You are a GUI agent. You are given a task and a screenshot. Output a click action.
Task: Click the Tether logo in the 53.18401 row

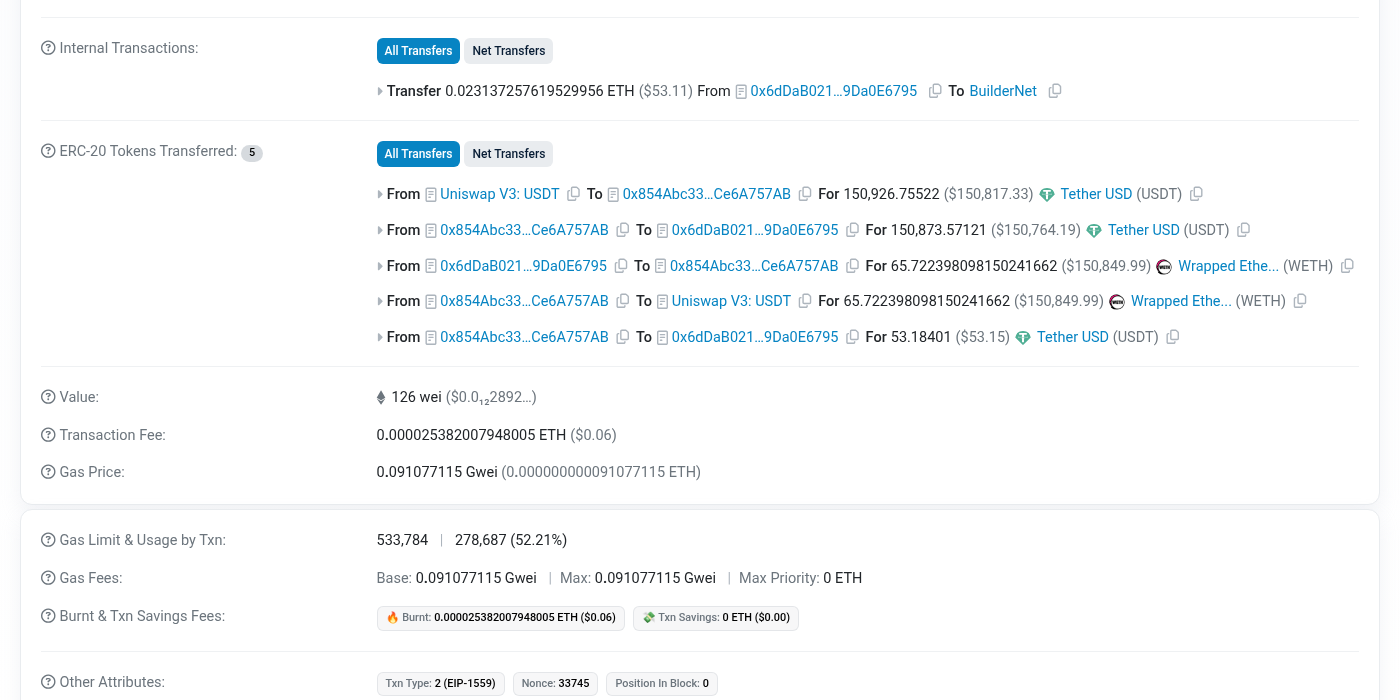[x=1023, y=338]
